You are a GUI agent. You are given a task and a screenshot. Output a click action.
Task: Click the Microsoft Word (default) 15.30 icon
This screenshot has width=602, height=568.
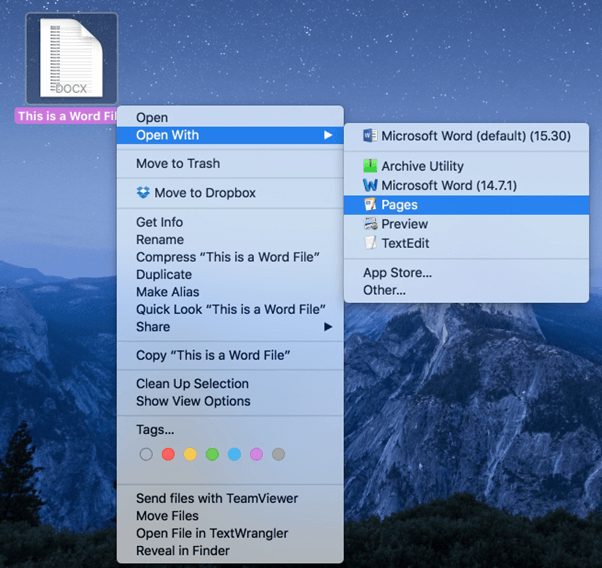coord(370,136)
